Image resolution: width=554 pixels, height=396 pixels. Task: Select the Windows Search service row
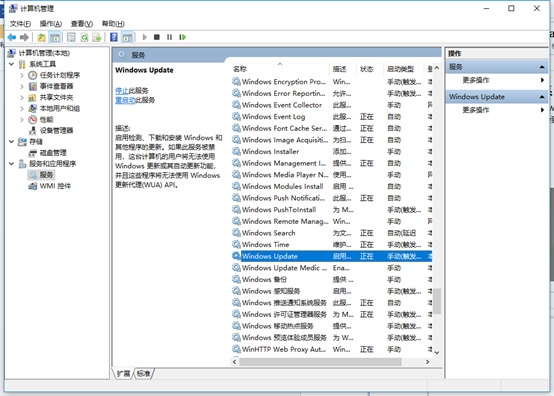(331, 233)
